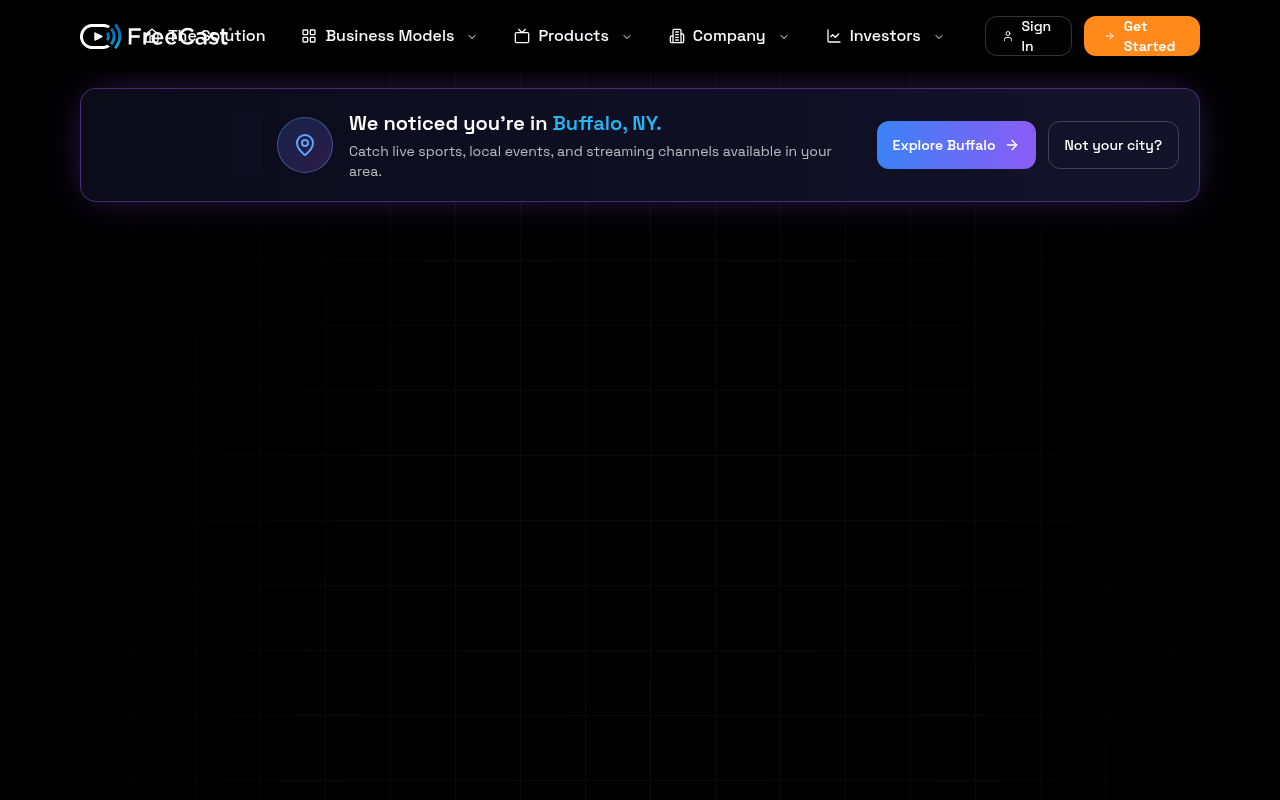Image resolution: width=1280 pixels, height=800 pixels.
Task: Open the Company menu
Action: pos(729,36)
